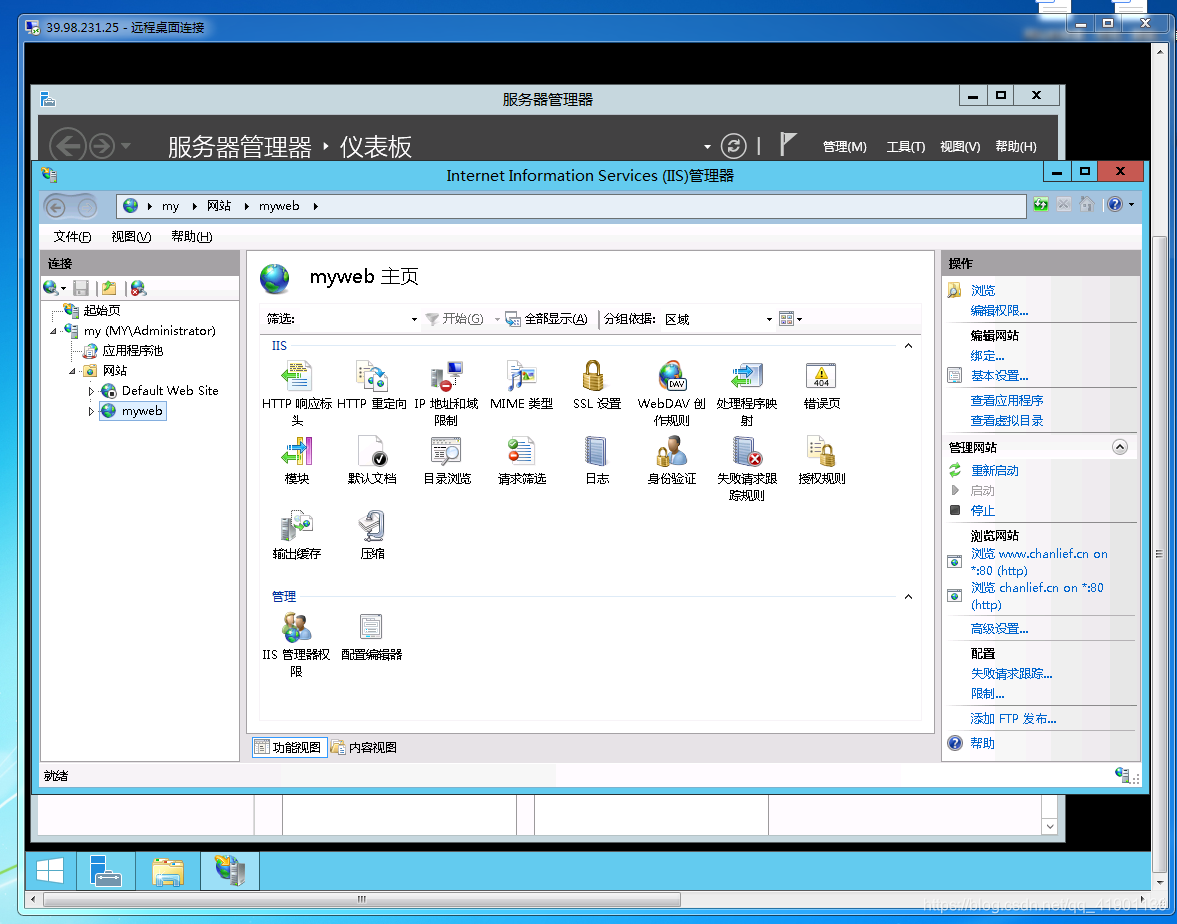Open the 帮助(H) menu in IIS Manager
The width and height of the screenshot is (1177, 924).
[x=191, y=236]
